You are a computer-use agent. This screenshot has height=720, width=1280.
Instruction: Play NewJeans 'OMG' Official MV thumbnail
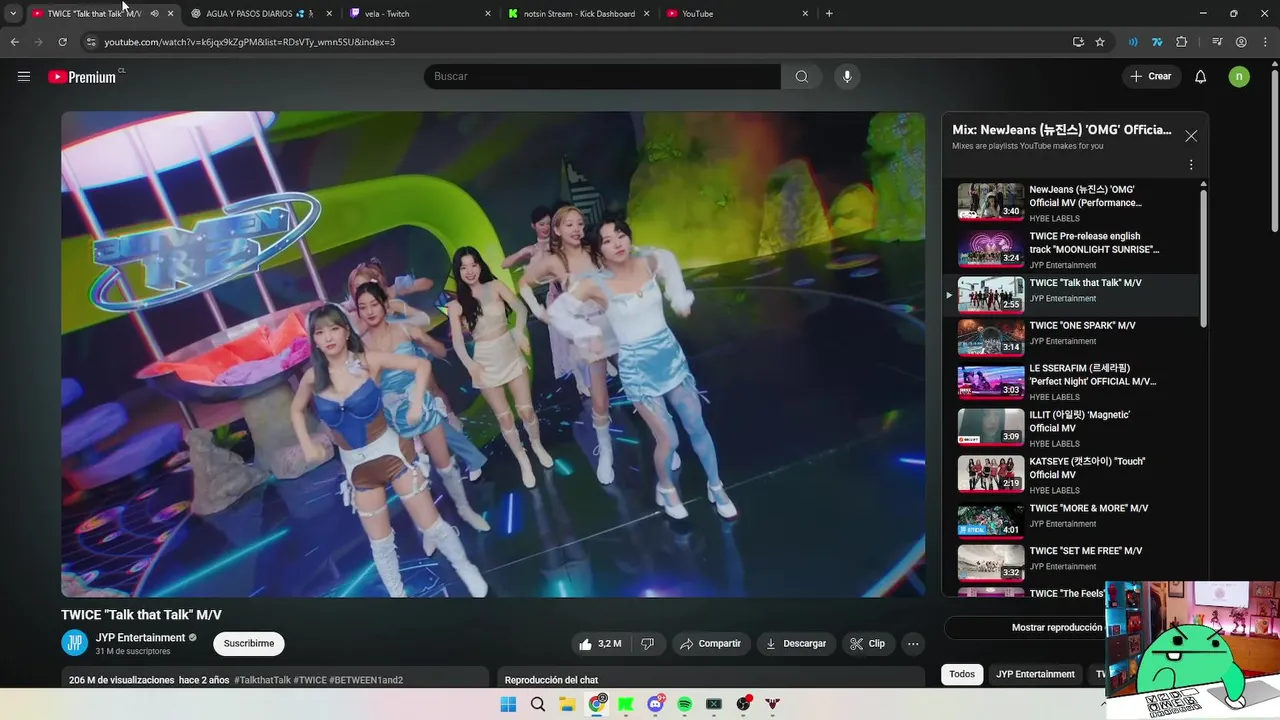tap(991, 201)
